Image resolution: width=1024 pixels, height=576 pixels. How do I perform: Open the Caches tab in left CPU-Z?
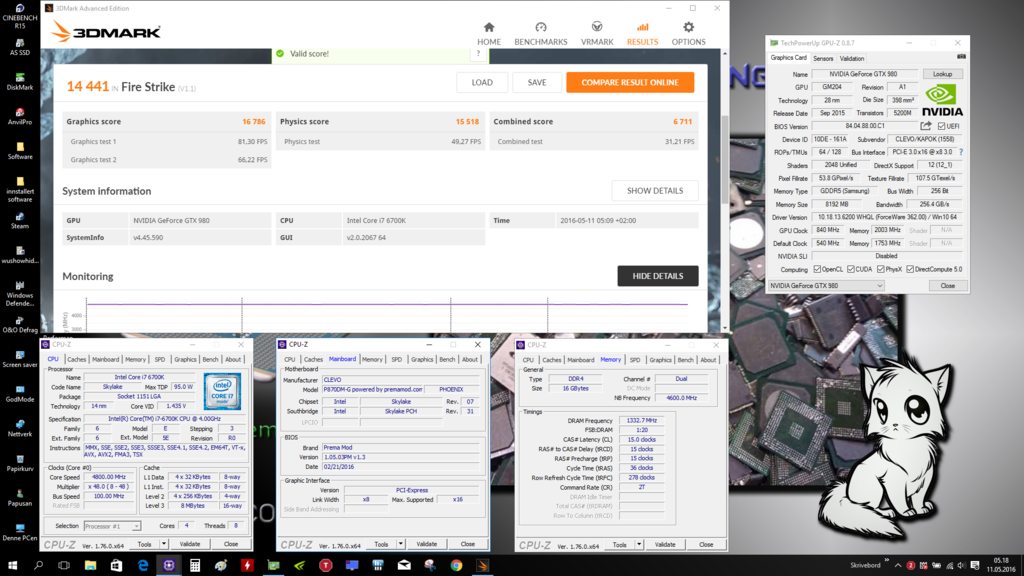tap(76, 359)
